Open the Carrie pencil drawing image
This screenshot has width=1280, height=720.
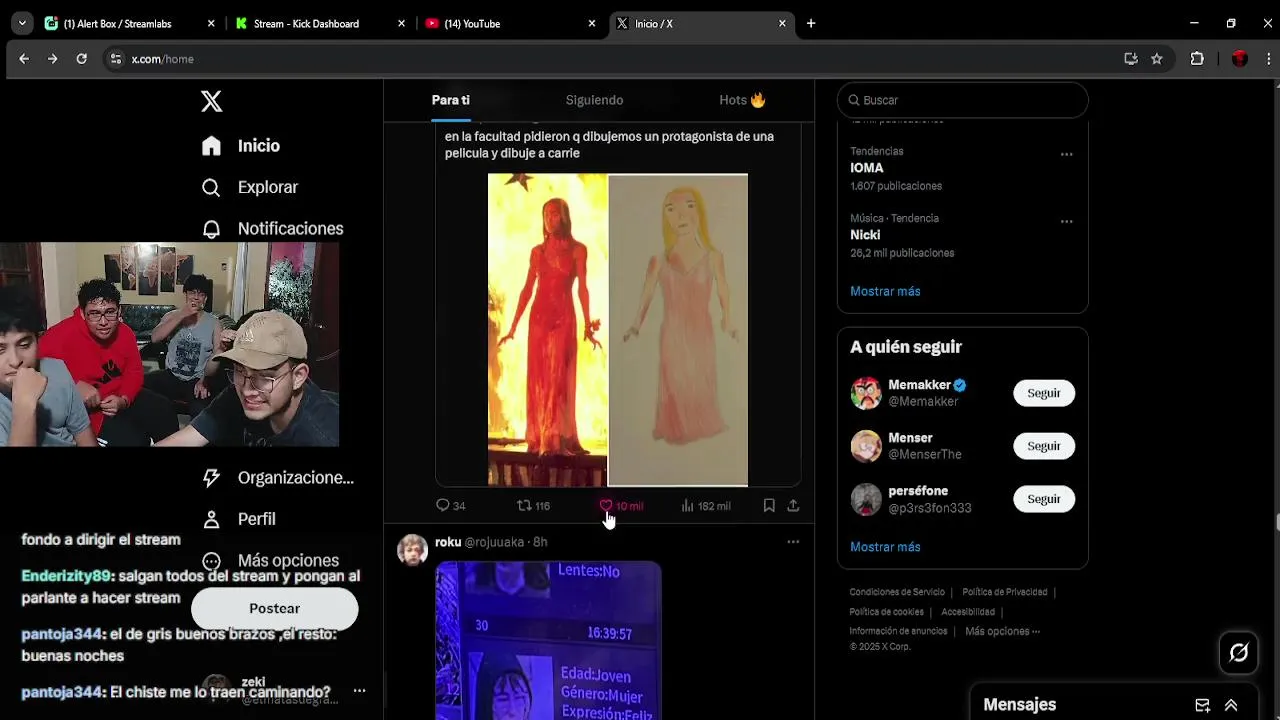(x=678, y=330)
